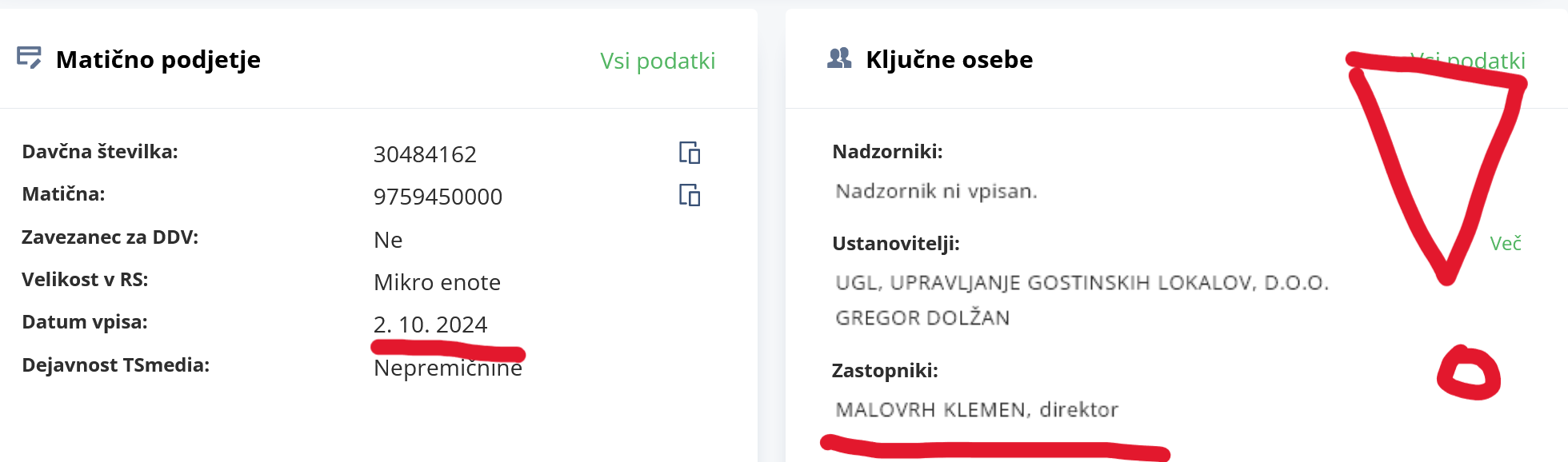Click the Nadzornik ni vpisan text
Screen dimensions: 1568x462
[x=936, y=191]
